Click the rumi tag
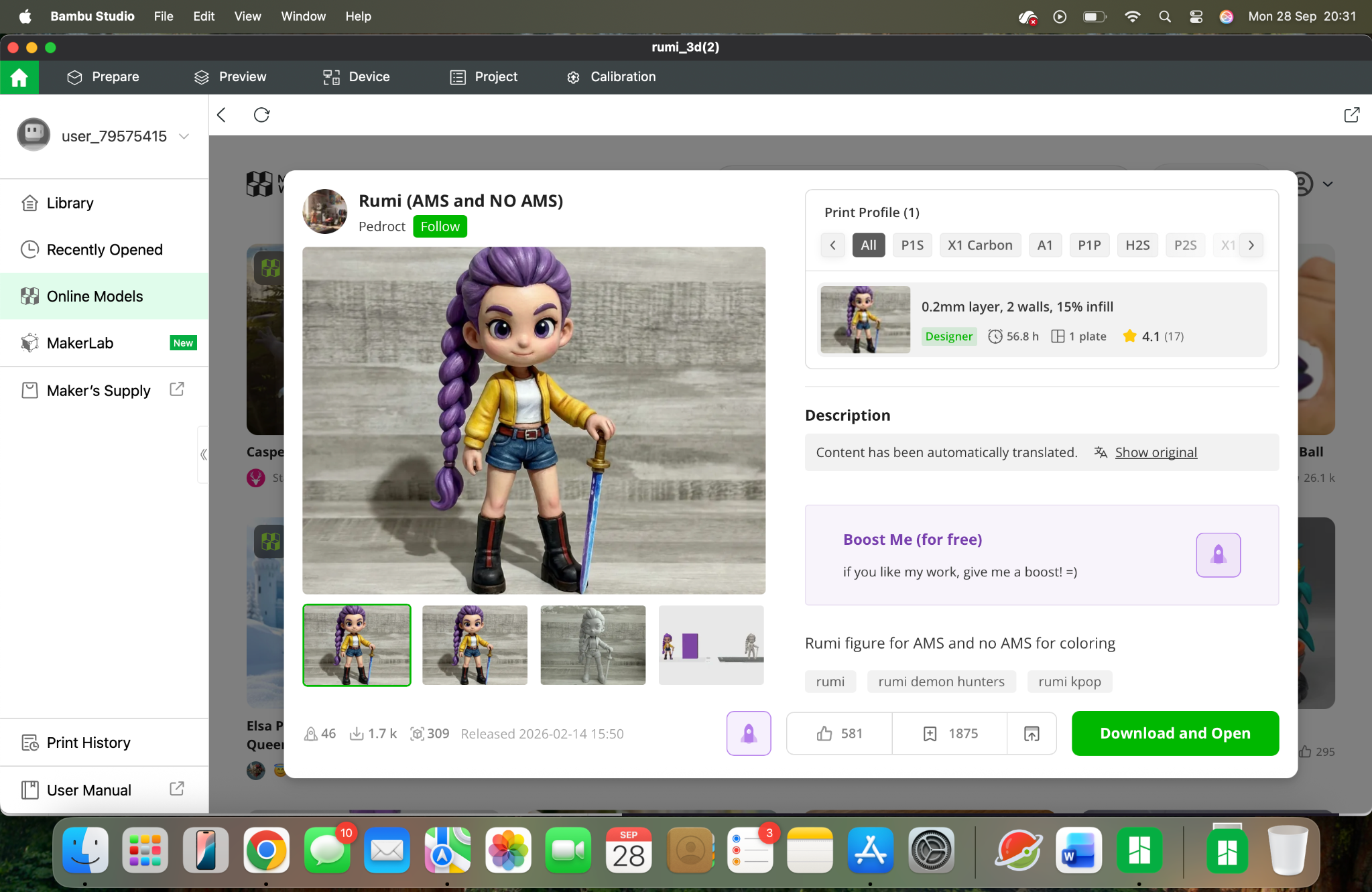This screenshot has width=1372, height=892. [830, 682]
